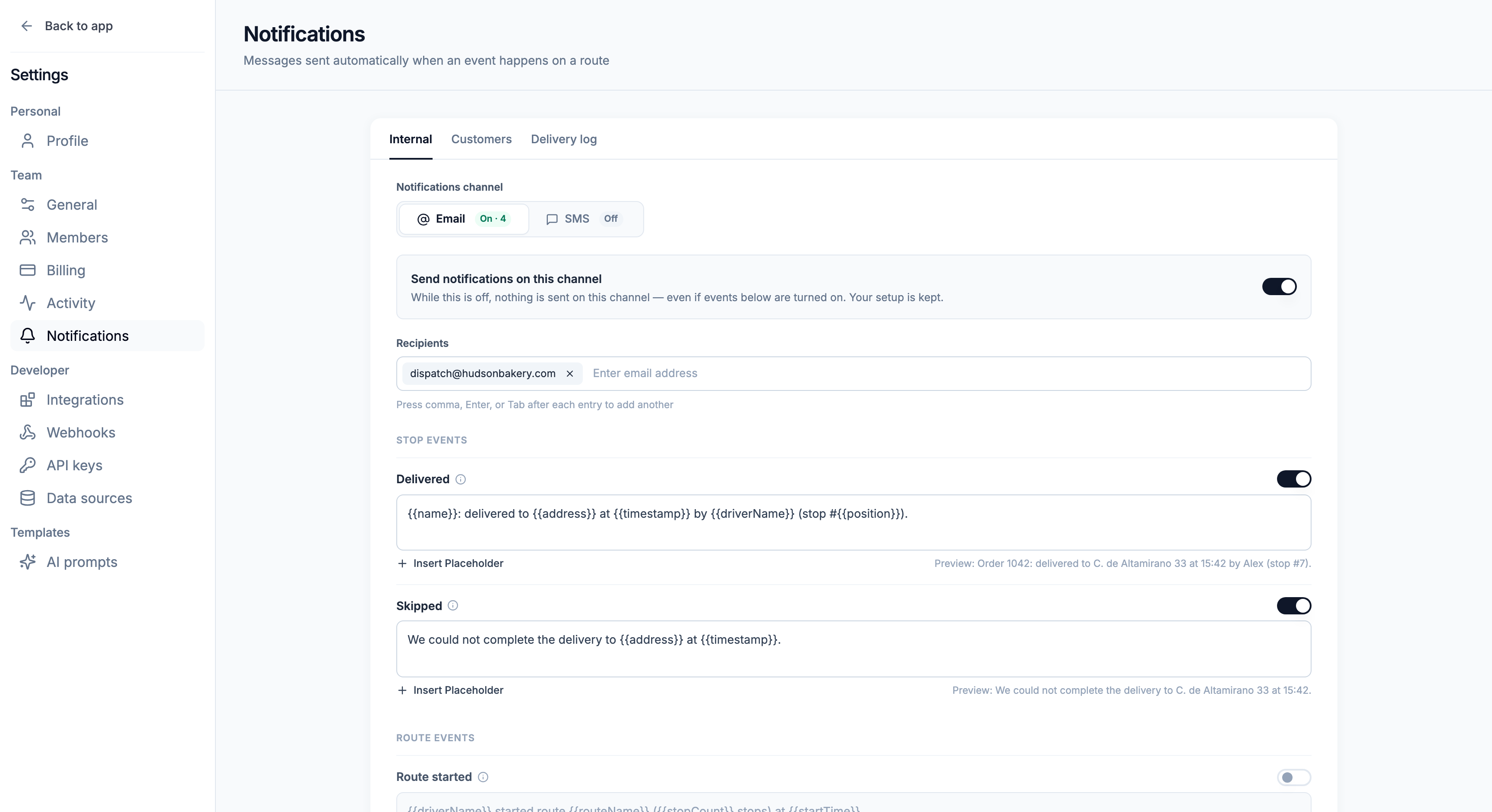Click plus icon under Skipped template

pos(402,690)
